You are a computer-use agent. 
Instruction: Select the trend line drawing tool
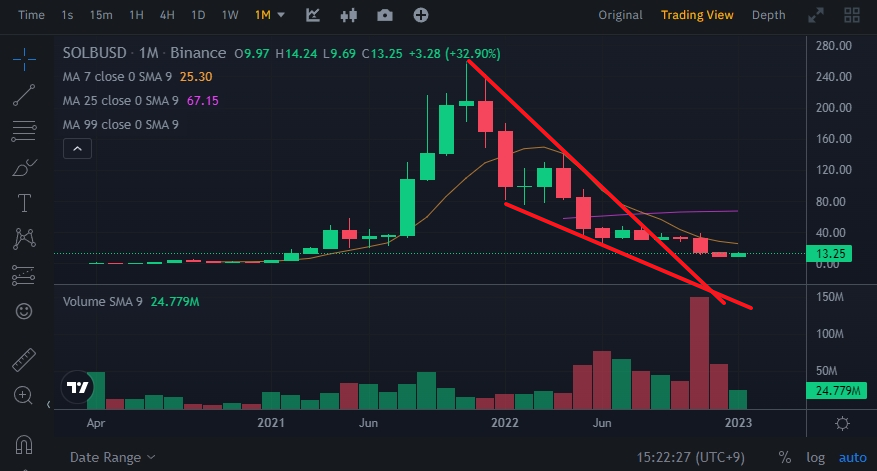click(24, 95)
